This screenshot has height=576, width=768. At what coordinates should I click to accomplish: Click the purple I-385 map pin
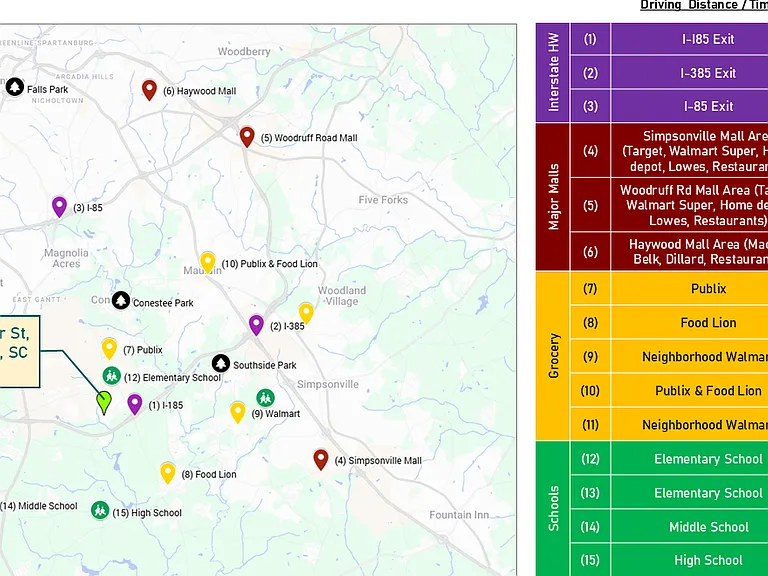coord(256,325)
